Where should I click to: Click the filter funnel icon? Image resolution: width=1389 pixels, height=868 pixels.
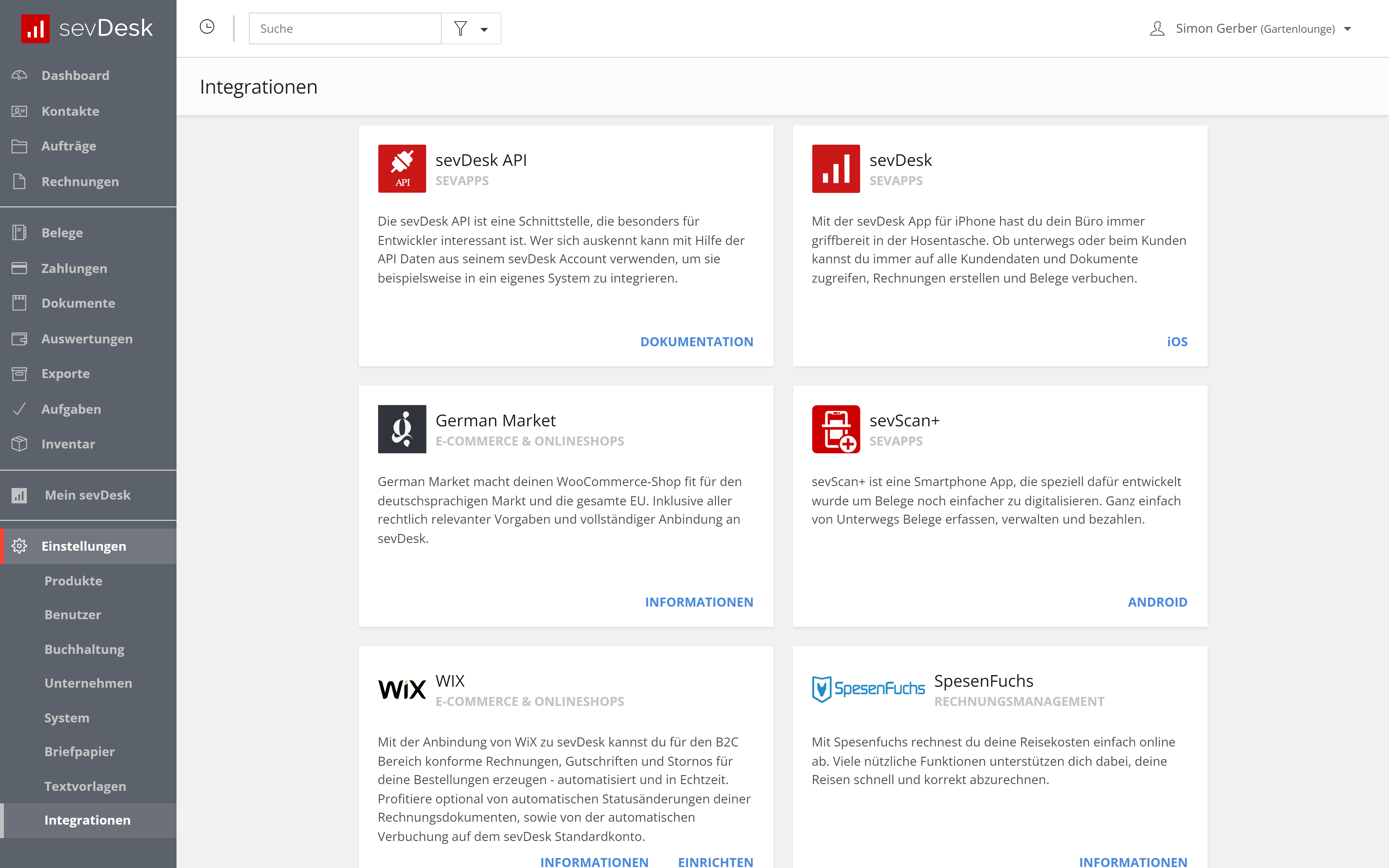[460, 28]
